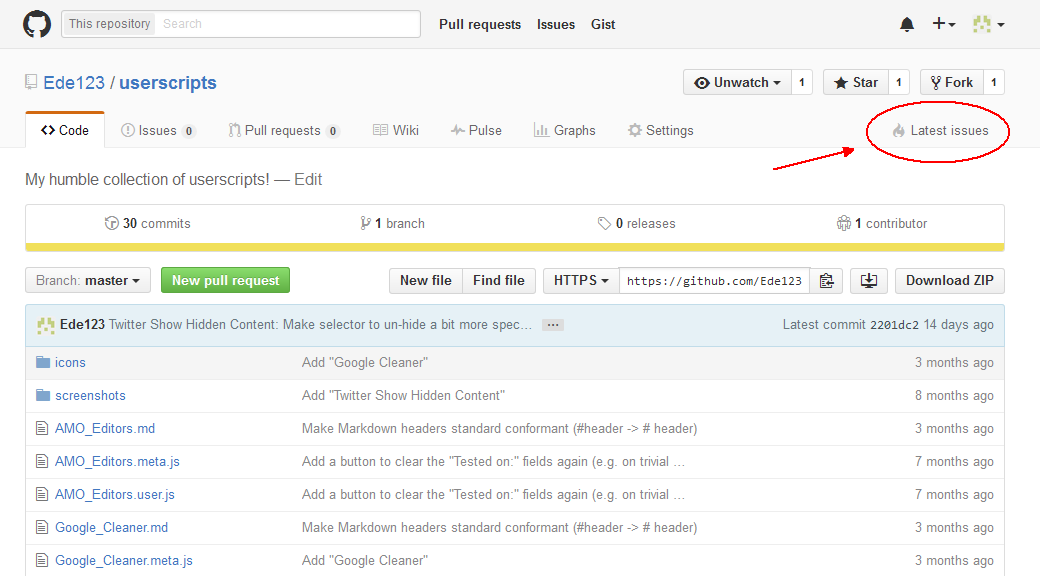Expand the commit message ellipsis
The image size is (1040, 576).
coord(552,325)
